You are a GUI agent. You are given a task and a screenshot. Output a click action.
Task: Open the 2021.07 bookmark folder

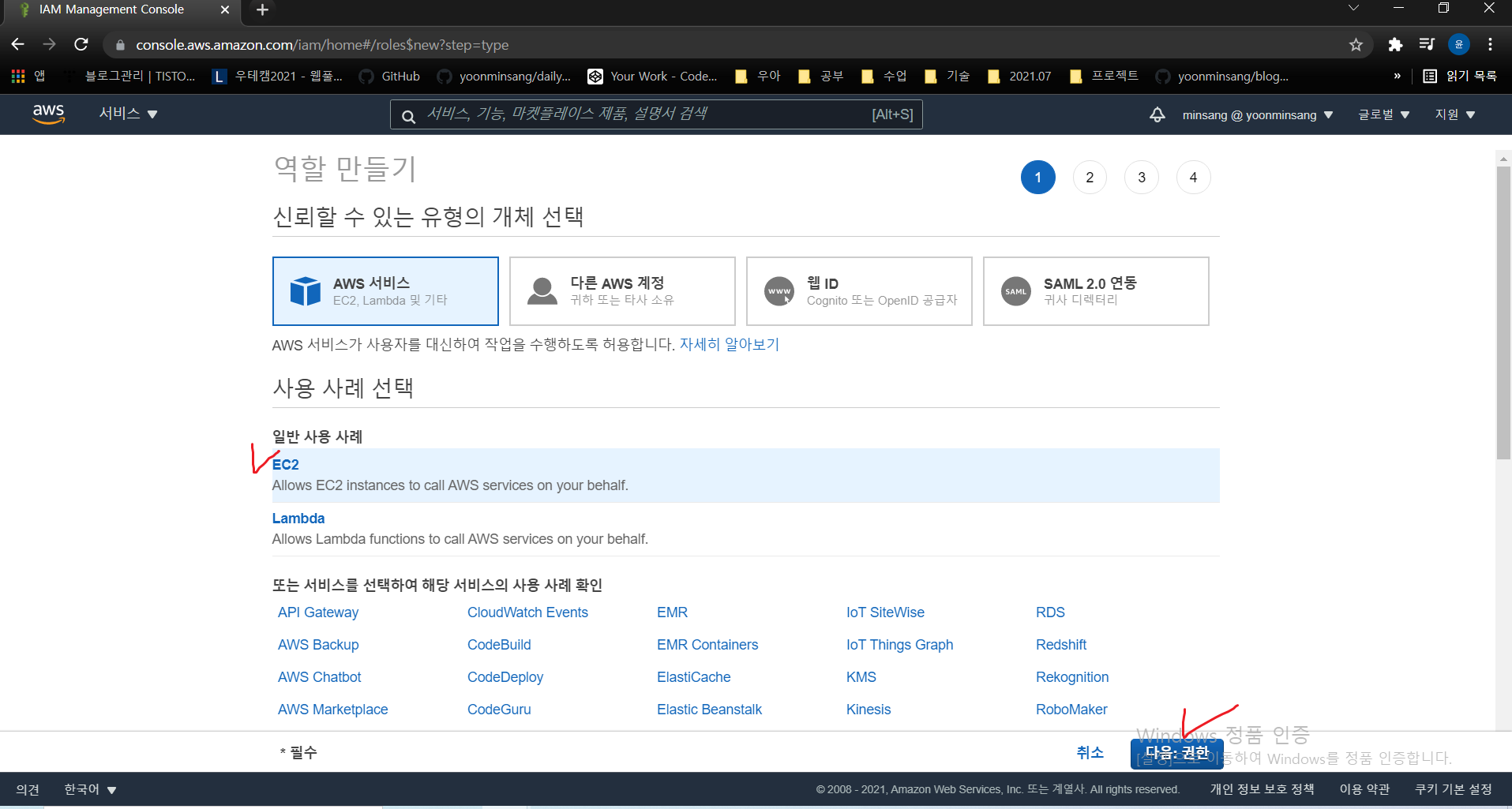pos(1020,76)
